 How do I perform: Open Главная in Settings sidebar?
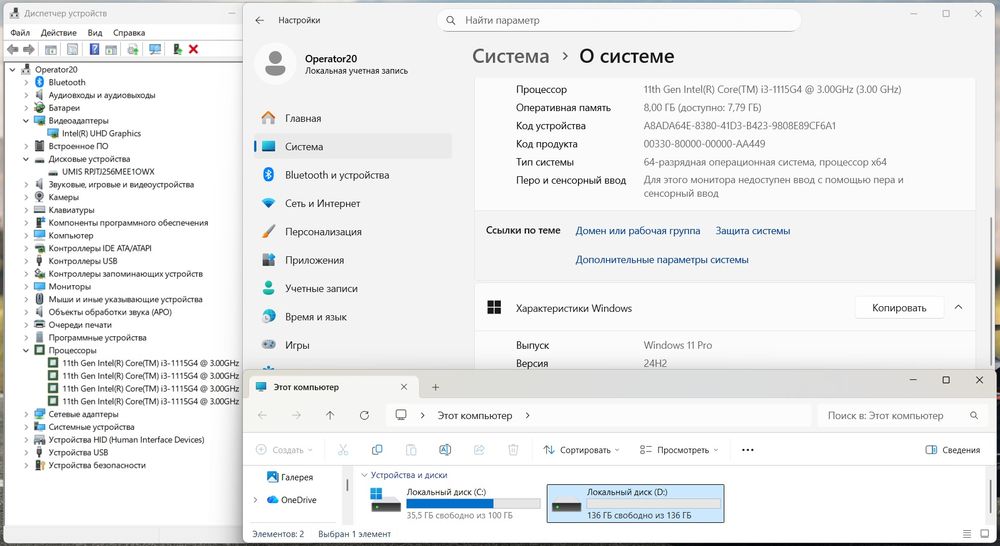click(353, 118)
